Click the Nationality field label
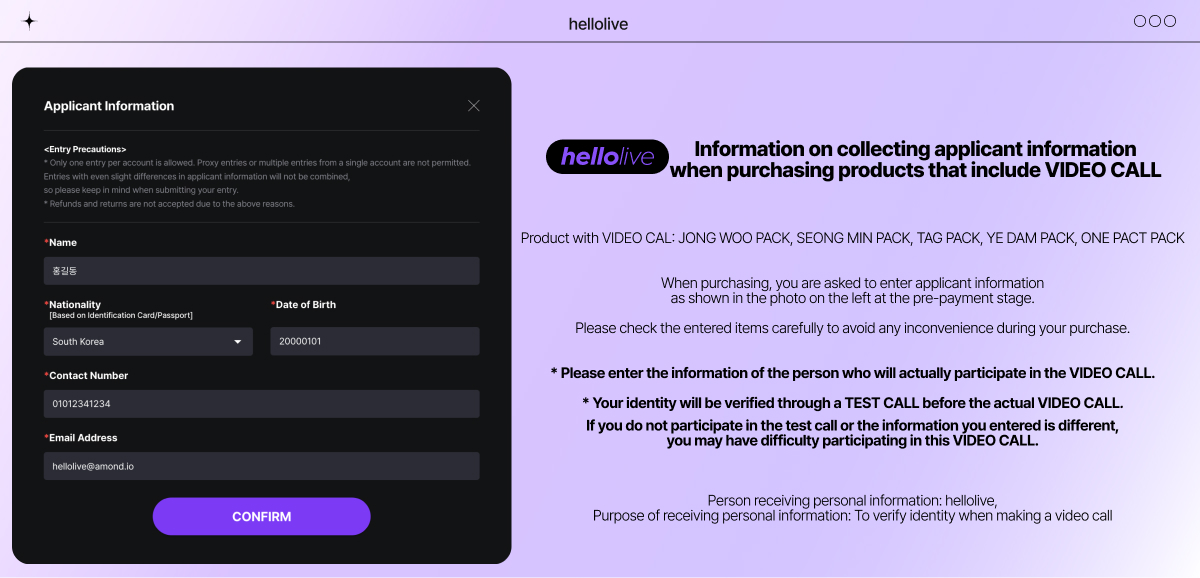 75,304
